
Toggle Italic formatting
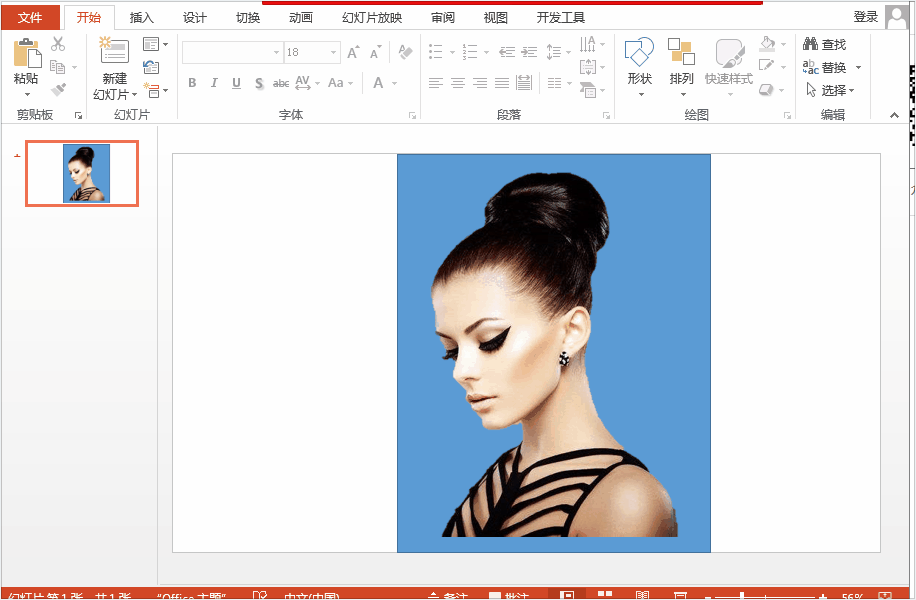pos(214,83)
